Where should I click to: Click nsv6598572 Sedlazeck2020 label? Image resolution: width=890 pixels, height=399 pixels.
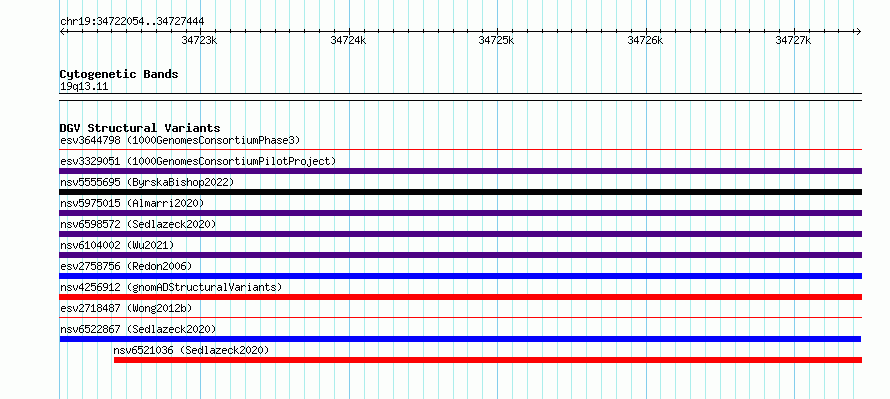pyautogui.click(x=138, y=224)
